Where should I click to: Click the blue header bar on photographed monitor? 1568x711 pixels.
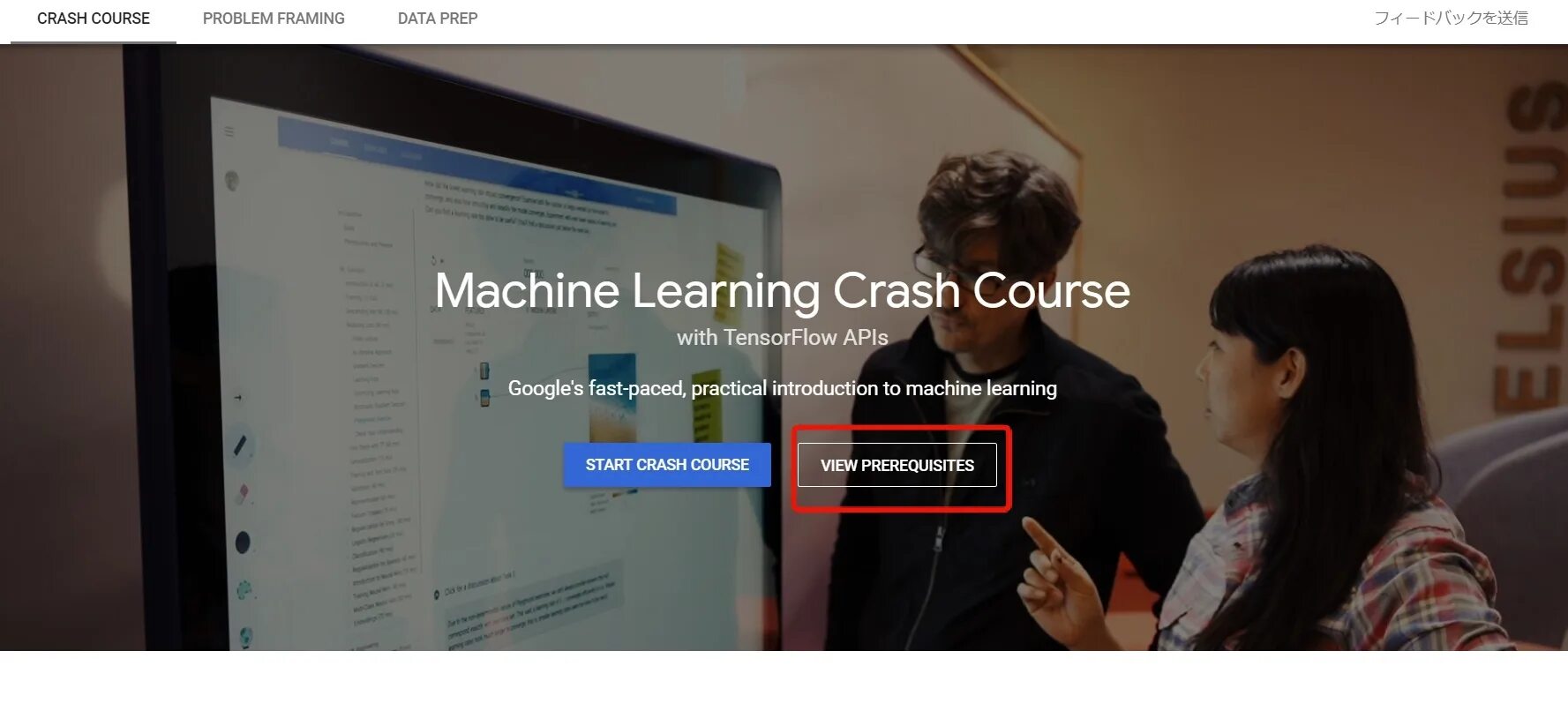pos(476,168)
